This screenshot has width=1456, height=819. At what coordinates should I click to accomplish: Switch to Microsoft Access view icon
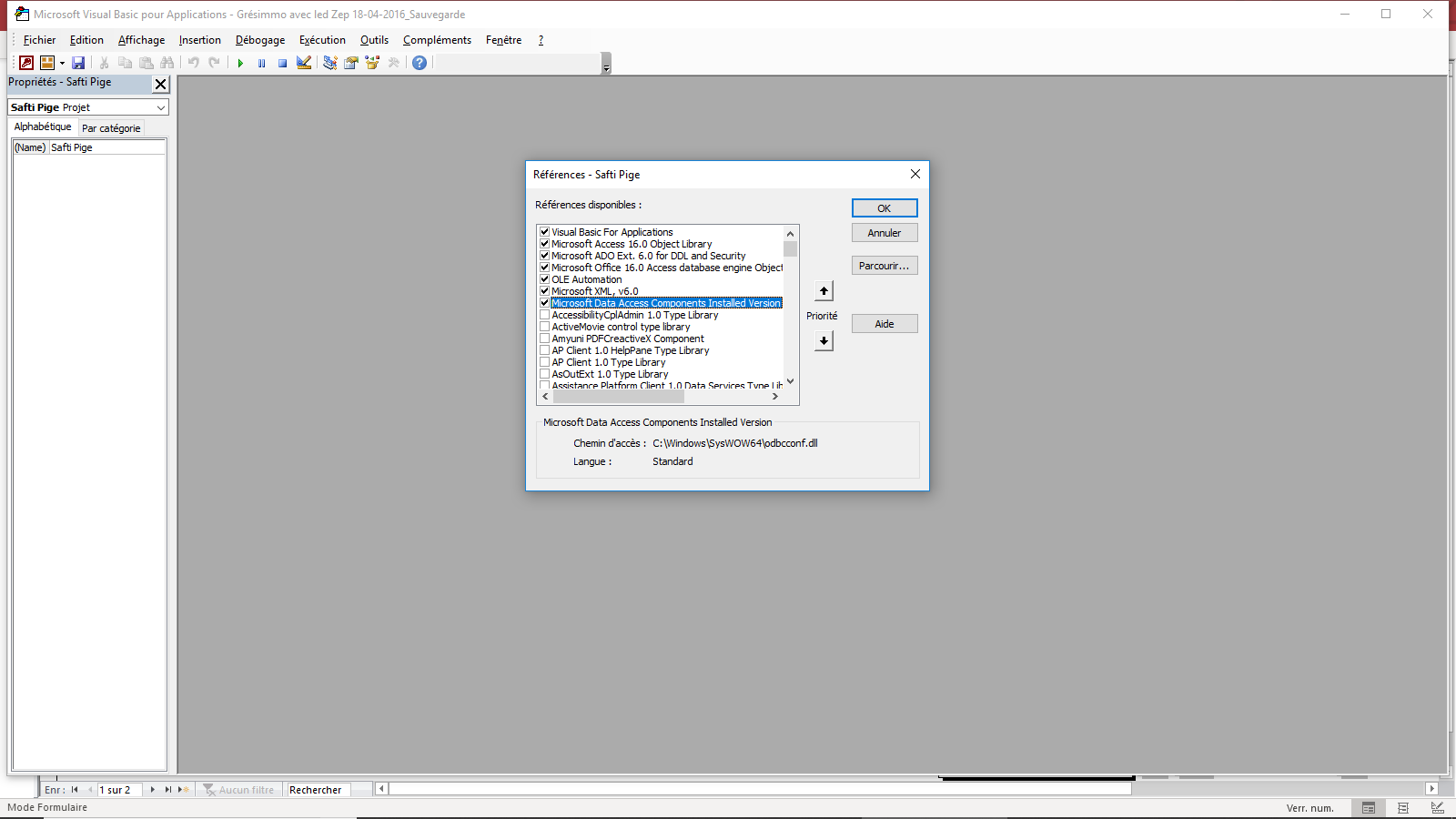(x=26, y=63)
